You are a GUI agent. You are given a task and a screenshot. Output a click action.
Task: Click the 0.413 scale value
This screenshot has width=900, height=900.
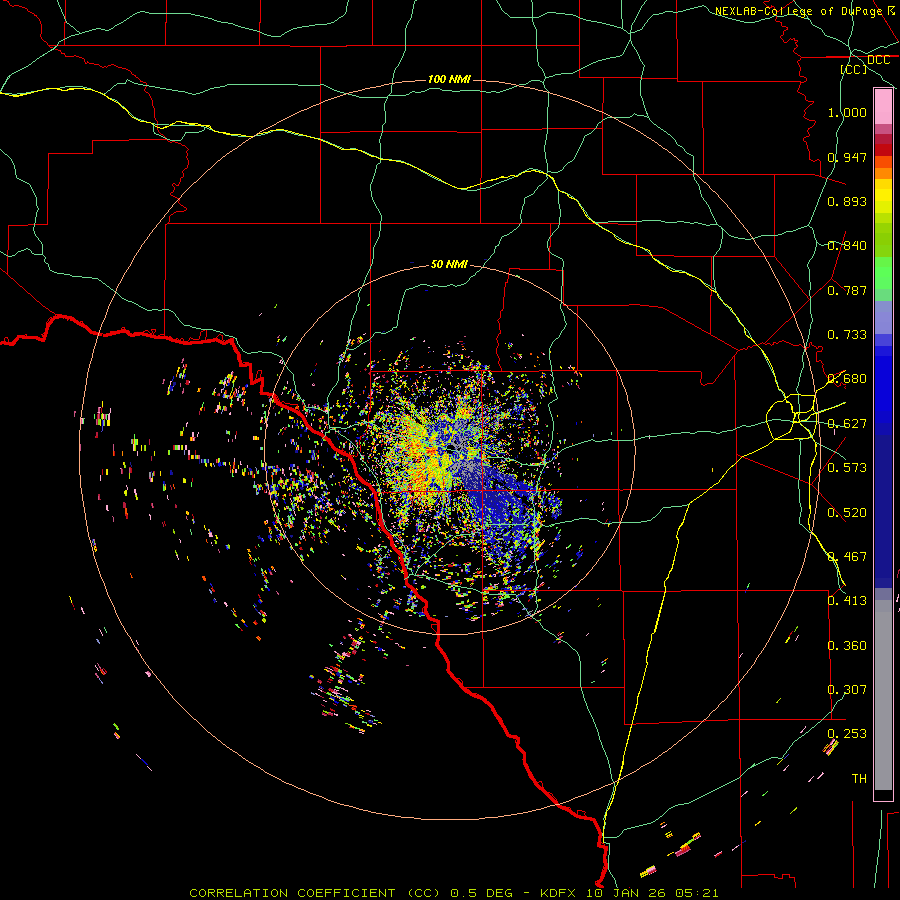(847, 601)
